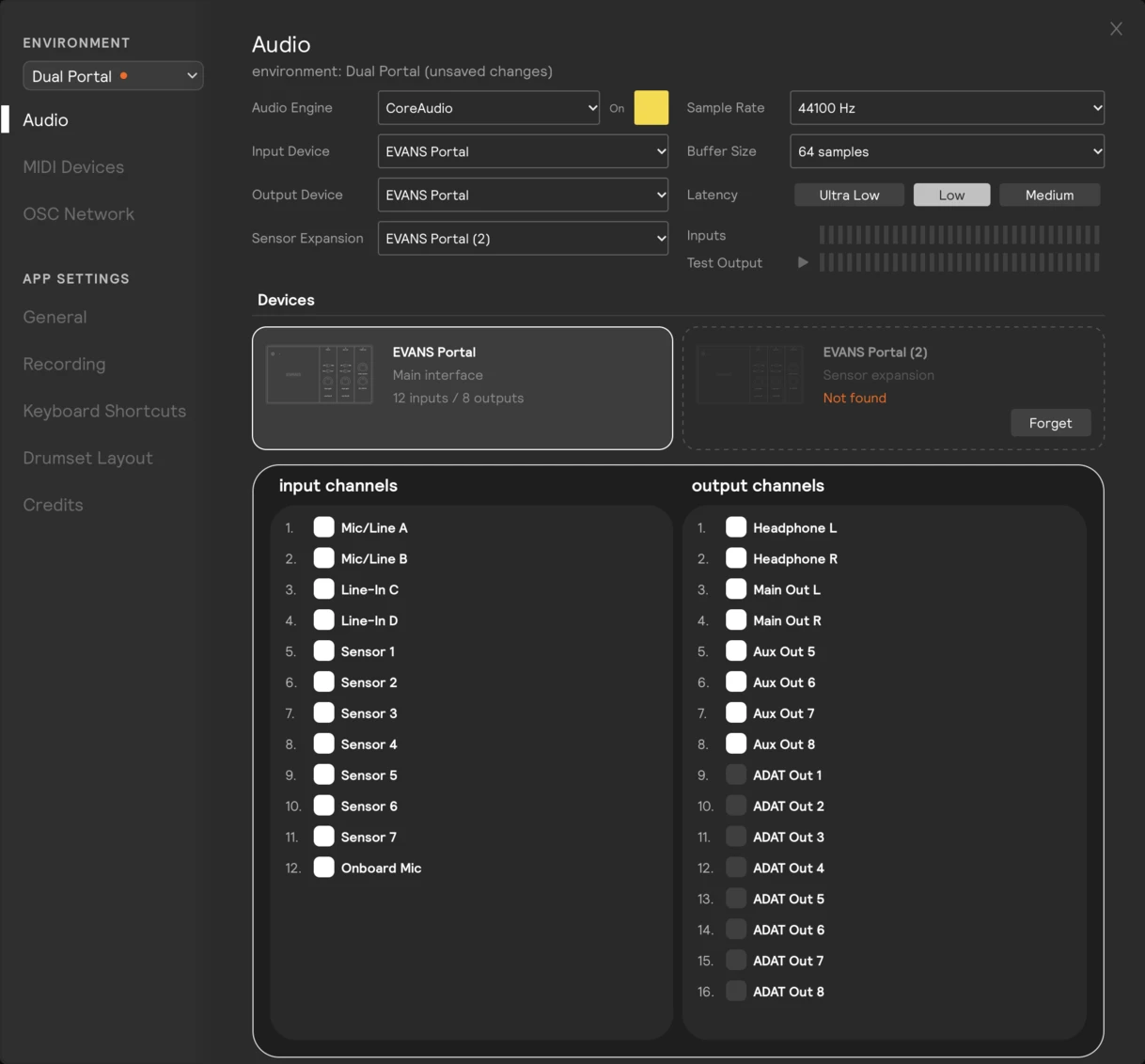
Task: Toggle Aux Out 7 output channel
Action: click(736, 713)
